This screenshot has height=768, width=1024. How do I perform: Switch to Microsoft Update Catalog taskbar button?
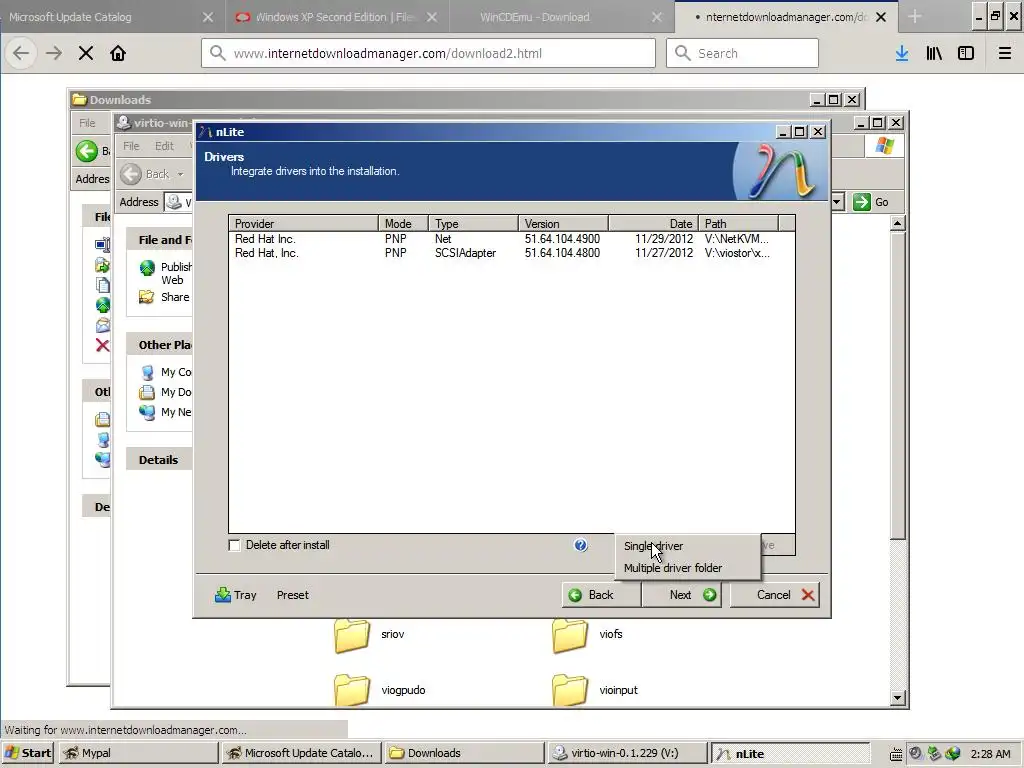pos(301,753)
